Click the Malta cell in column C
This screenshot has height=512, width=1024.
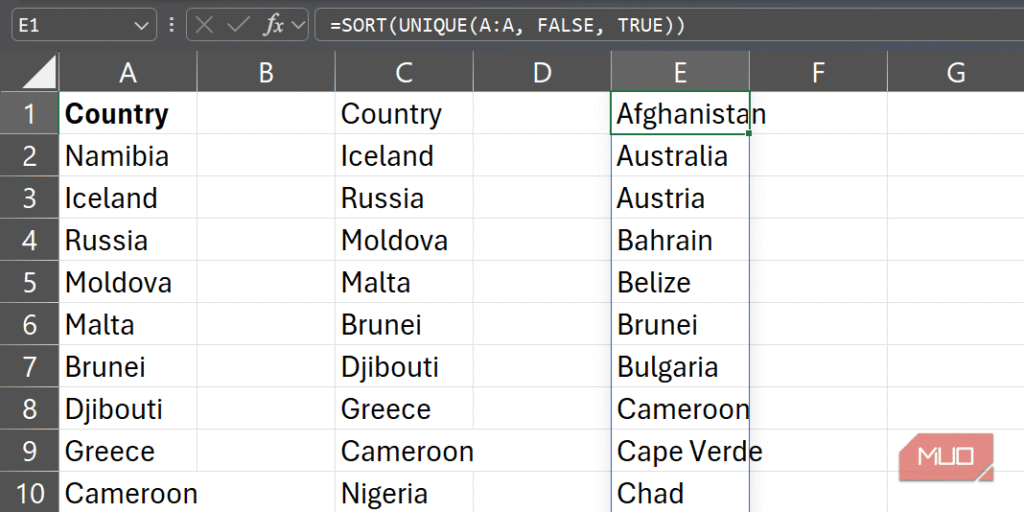click(404, 281)
